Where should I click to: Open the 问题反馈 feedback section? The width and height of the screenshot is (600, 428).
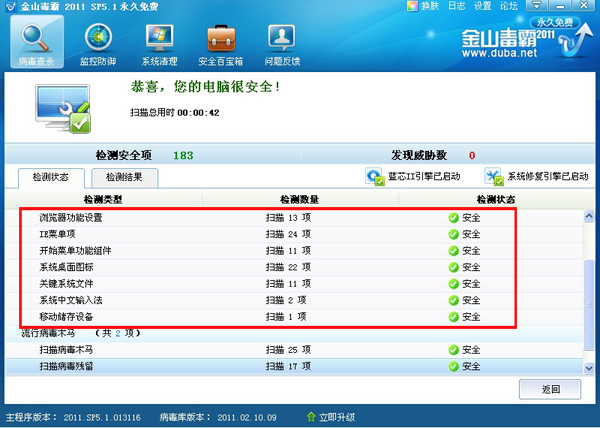click(282, 45)
